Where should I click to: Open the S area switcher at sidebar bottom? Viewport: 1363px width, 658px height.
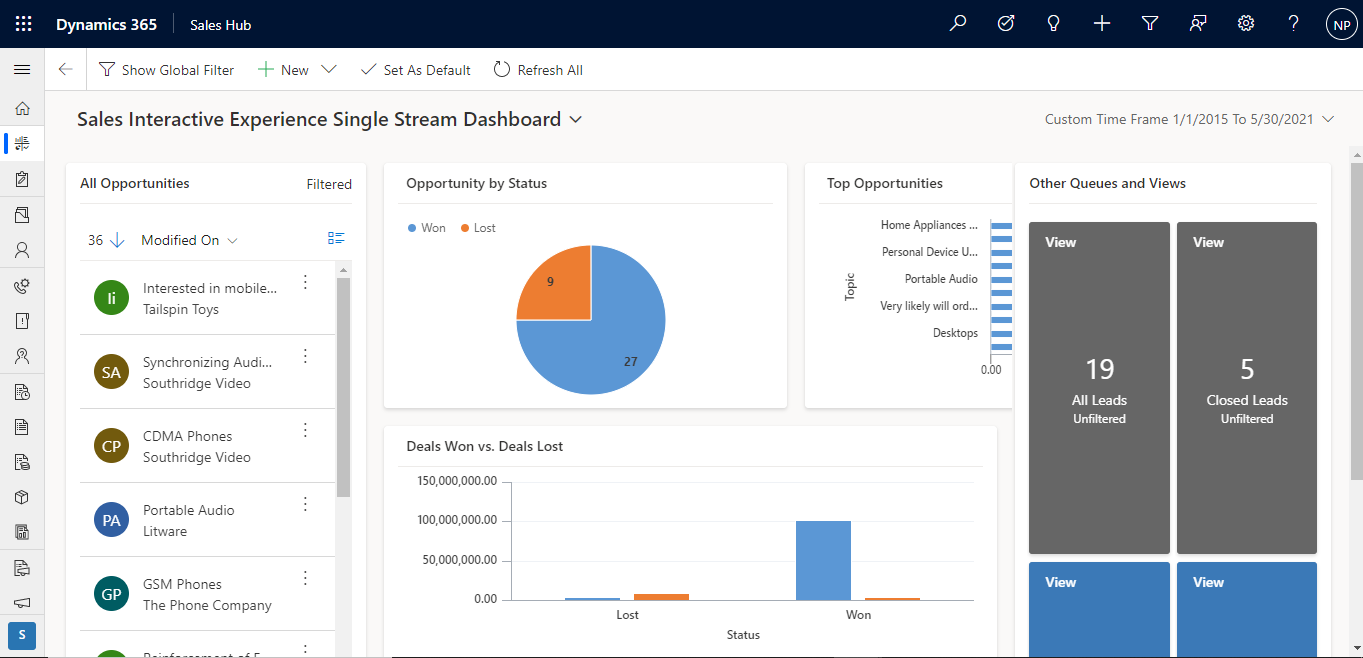coord(22,636)
